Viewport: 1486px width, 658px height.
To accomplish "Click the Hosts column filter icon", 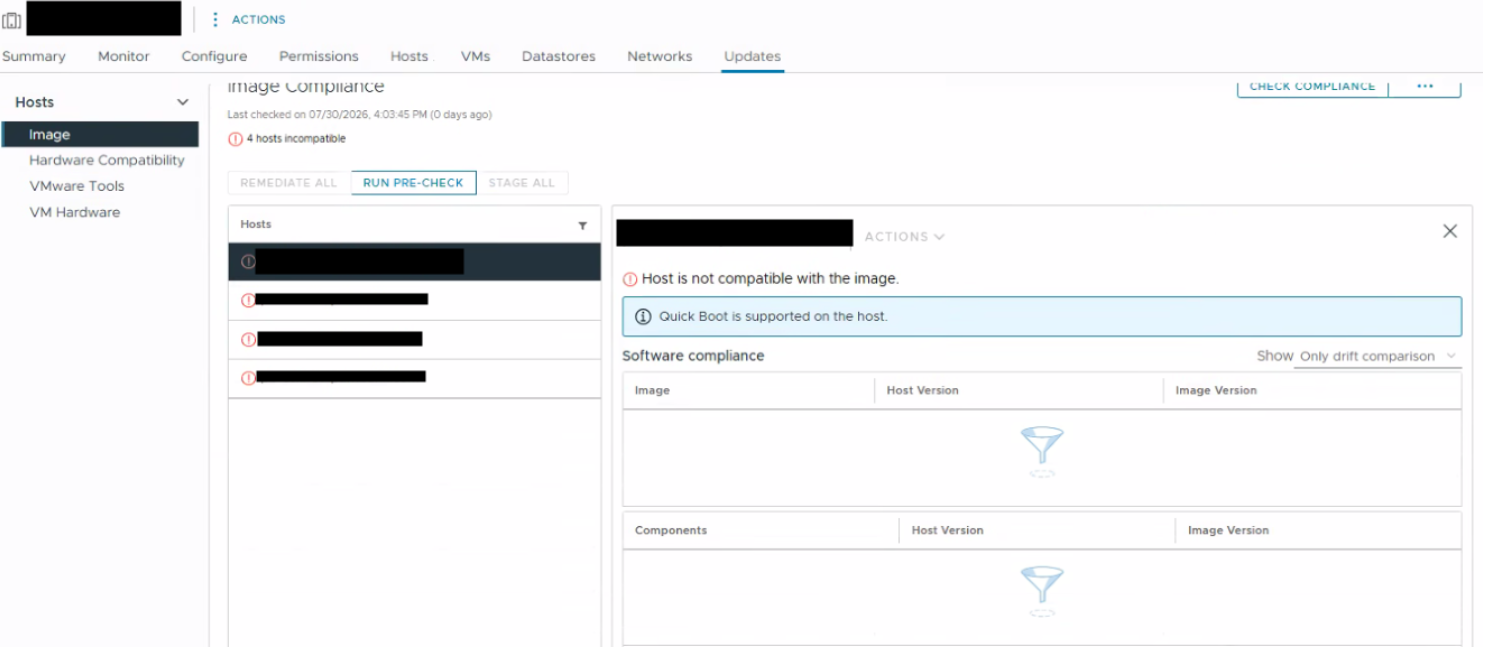I will point(583,226).
